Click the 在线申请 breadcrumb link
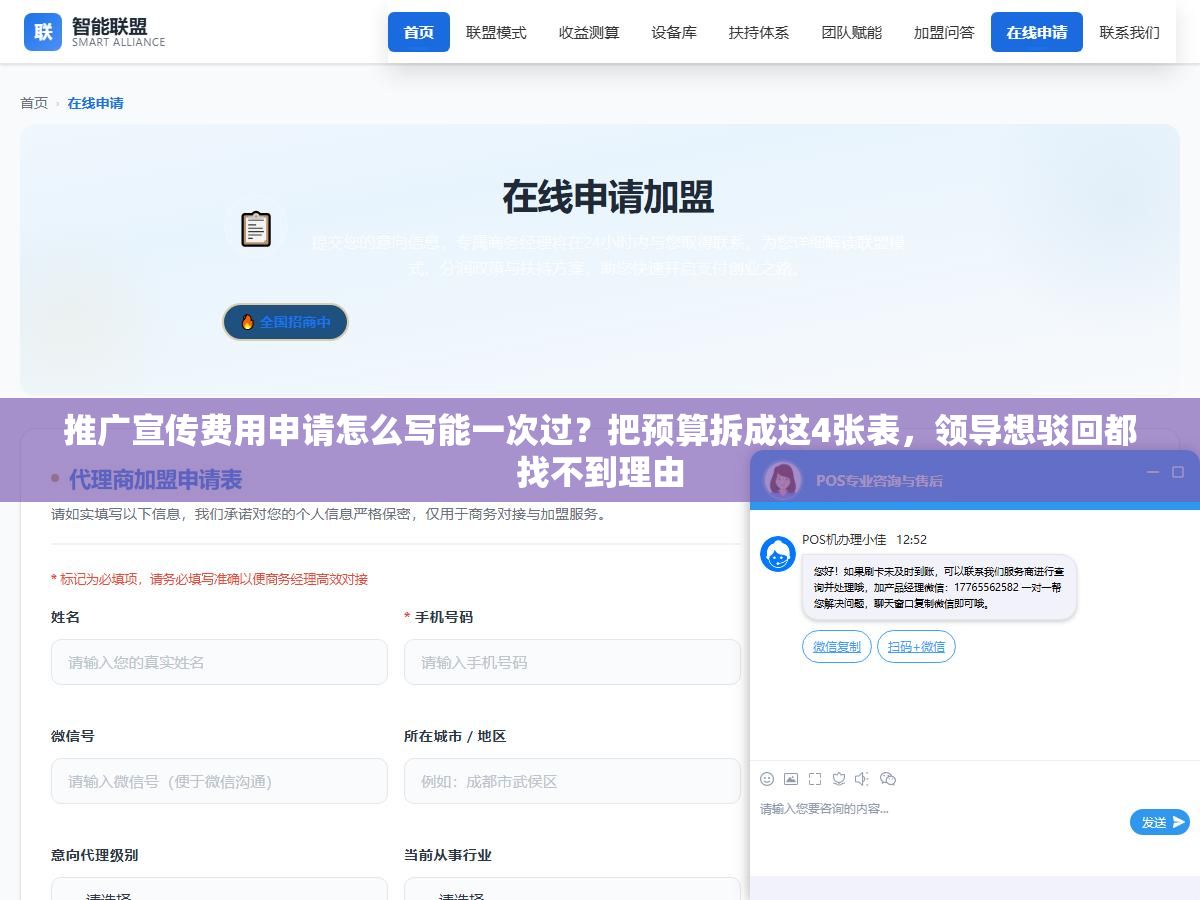1200x900 pixels. 96,103
